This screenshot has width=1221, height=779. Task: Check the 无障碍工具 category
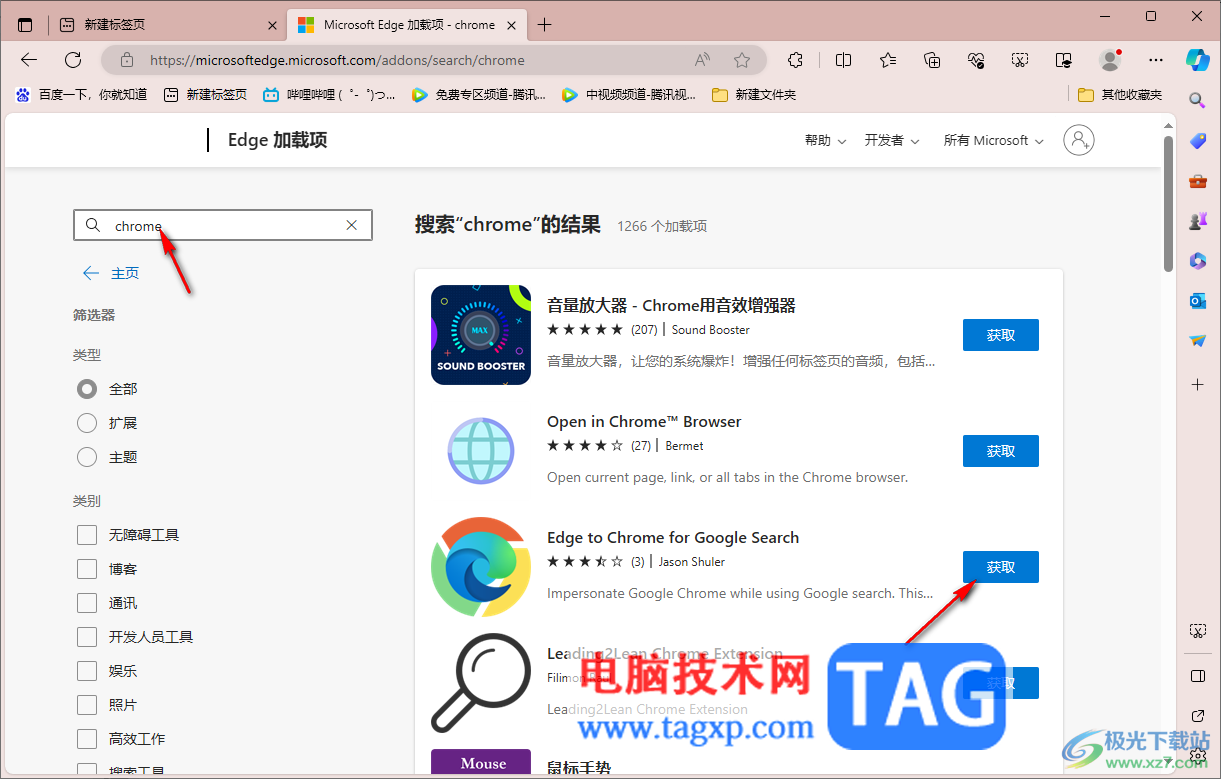click(x=87, y=535)
